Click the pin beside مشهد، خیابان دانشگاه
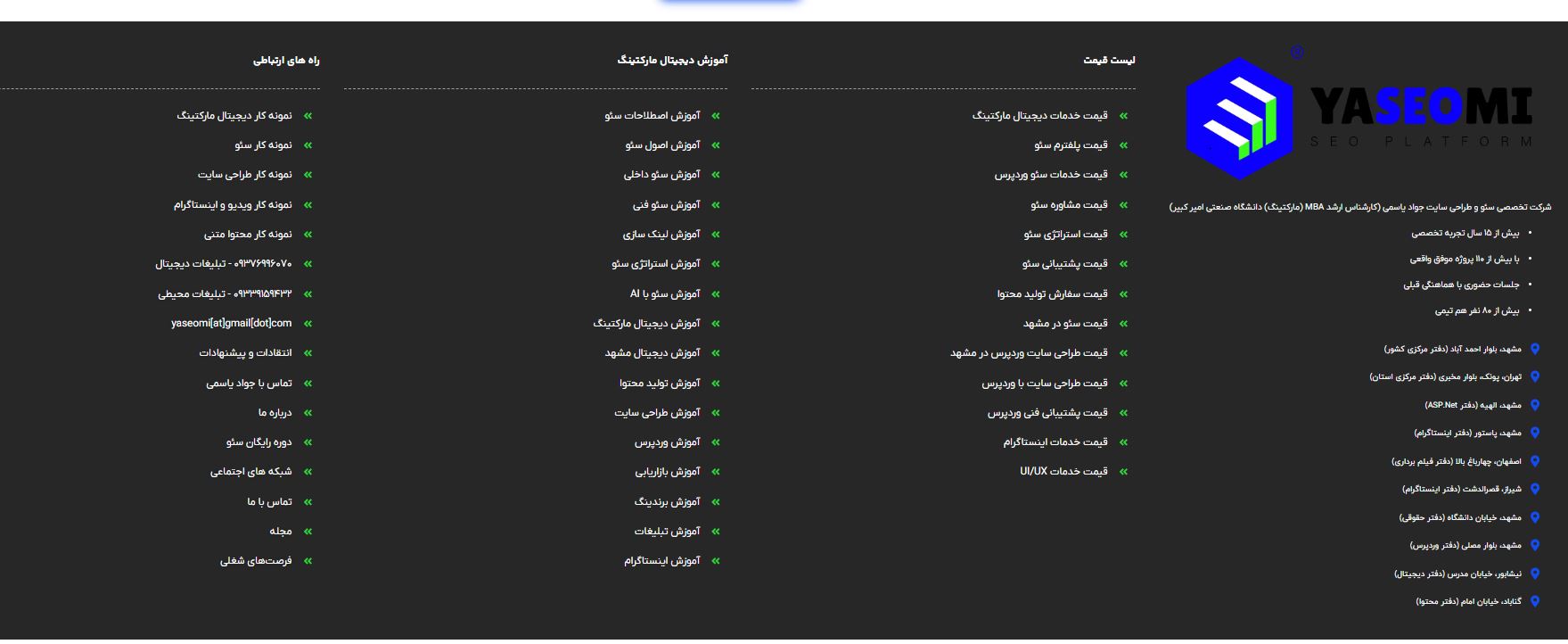This screenshot has height=644, width=1568. (x=1535, y=517)
